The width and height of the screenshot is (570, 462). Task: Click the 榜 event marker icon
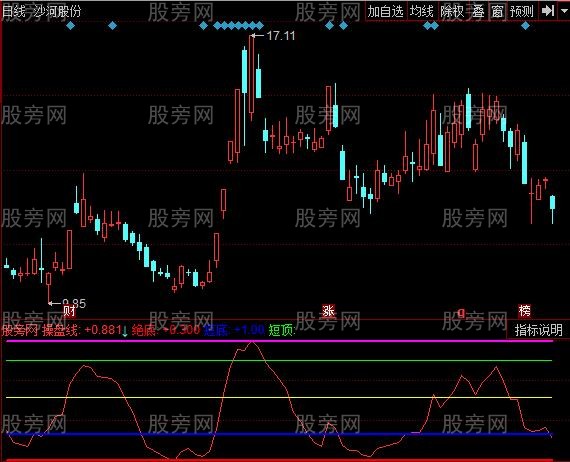click(525, 311)
